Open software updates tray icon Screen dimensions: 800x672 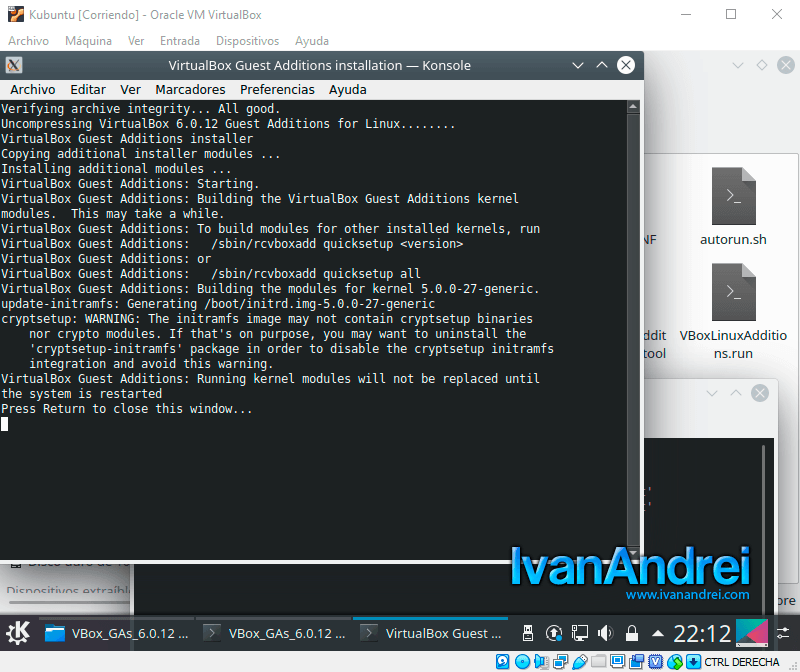click(554, 633)
